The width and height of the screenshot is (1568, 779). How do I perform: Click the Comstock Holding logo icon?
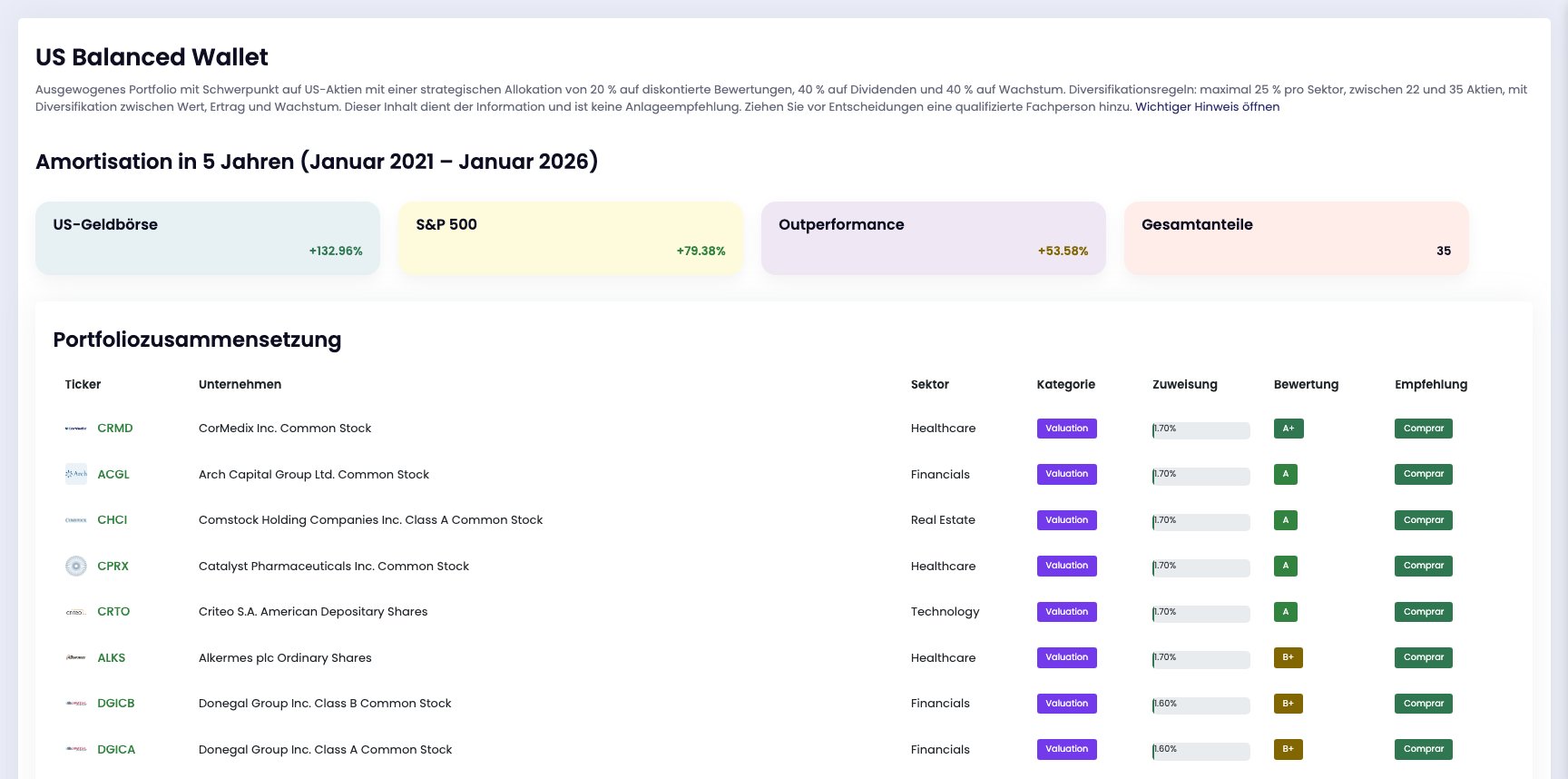click(76, 520)
